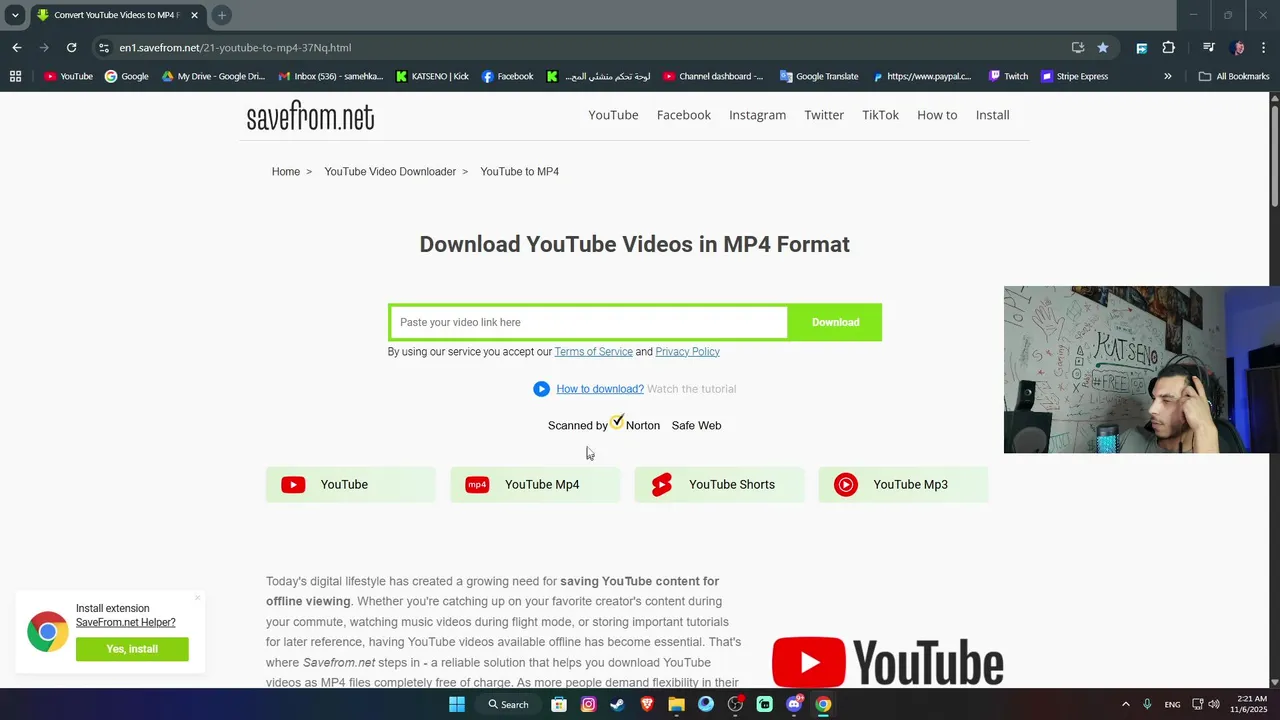Screen dimensions: 1280x720
Task: Open Discord from the taskbar
Action: 794,704
